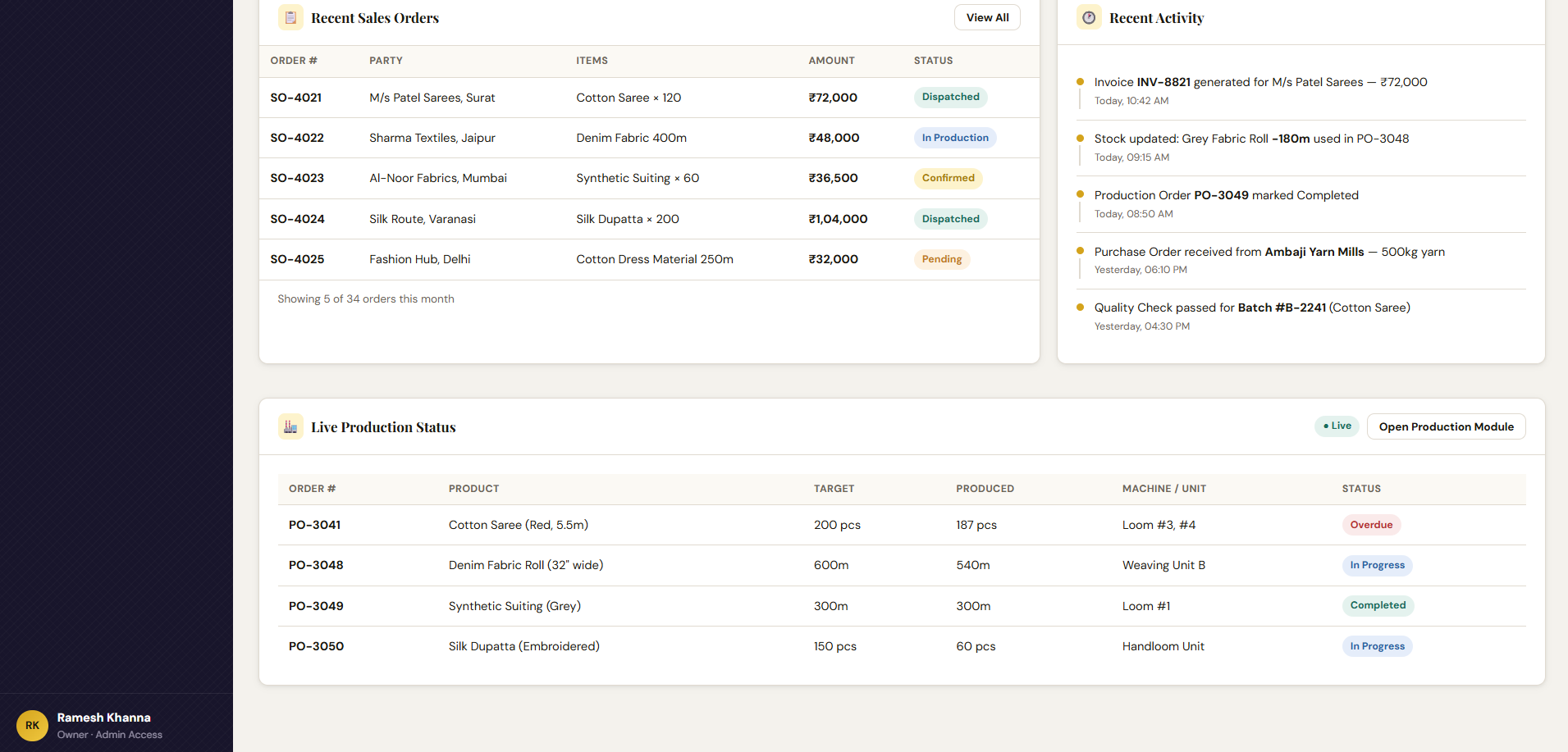Click the 600m target value
The height and width of the screenshot is (752, 1568).
coord(831,565)
